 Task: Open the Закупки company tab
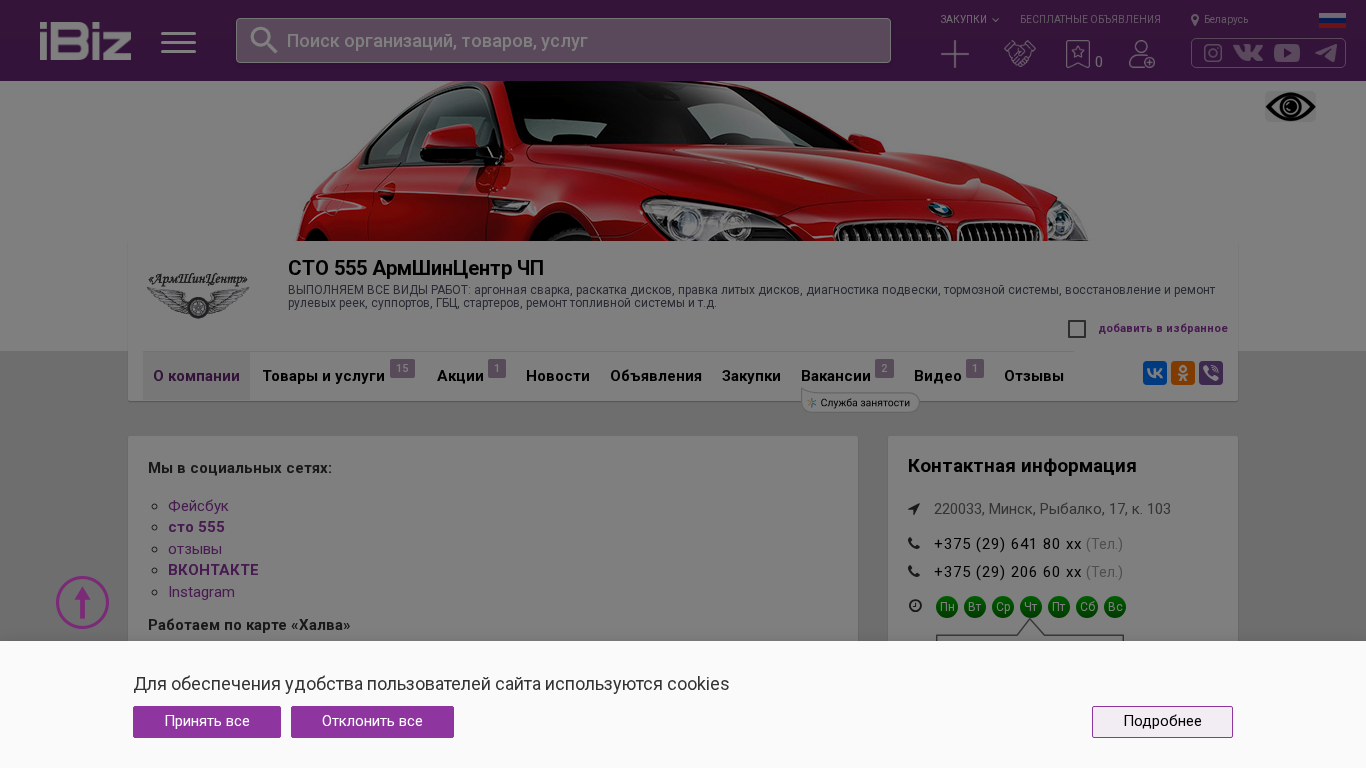click(x=751, y=376)
